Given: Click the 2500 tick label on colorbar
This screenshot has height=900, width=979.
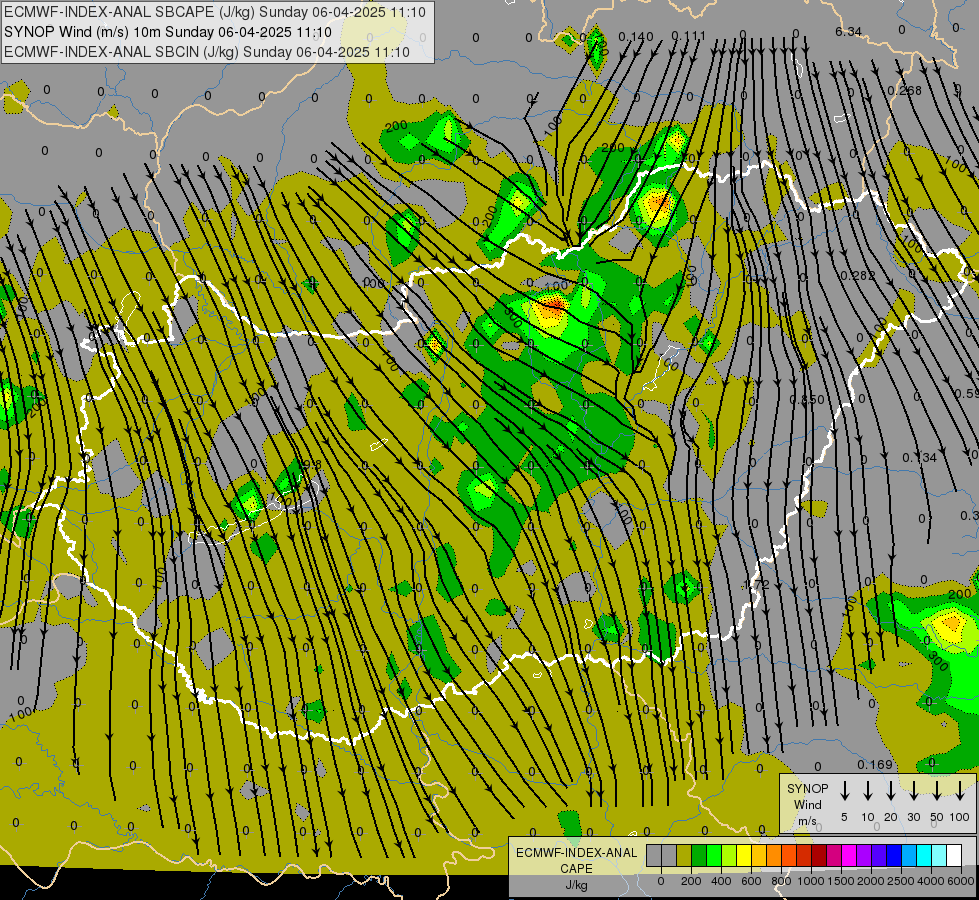Looking at the screenshot, I should pos(901,881).
